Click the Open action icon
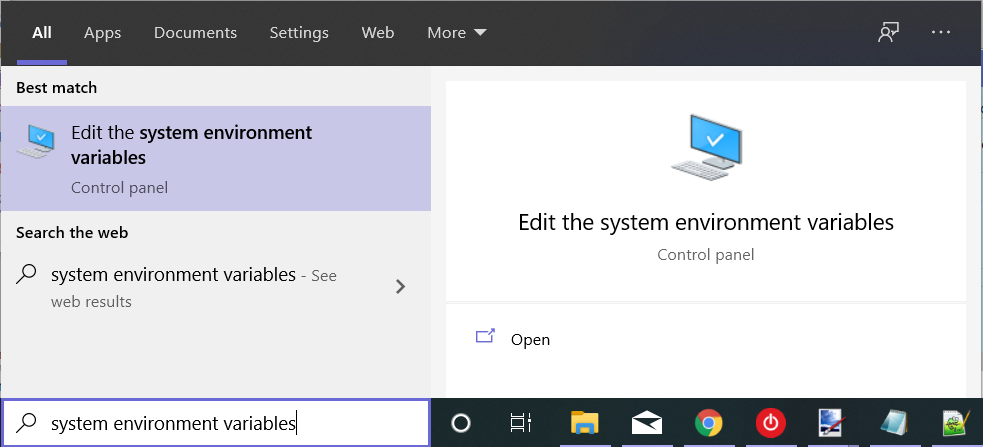 coord(485,337)
